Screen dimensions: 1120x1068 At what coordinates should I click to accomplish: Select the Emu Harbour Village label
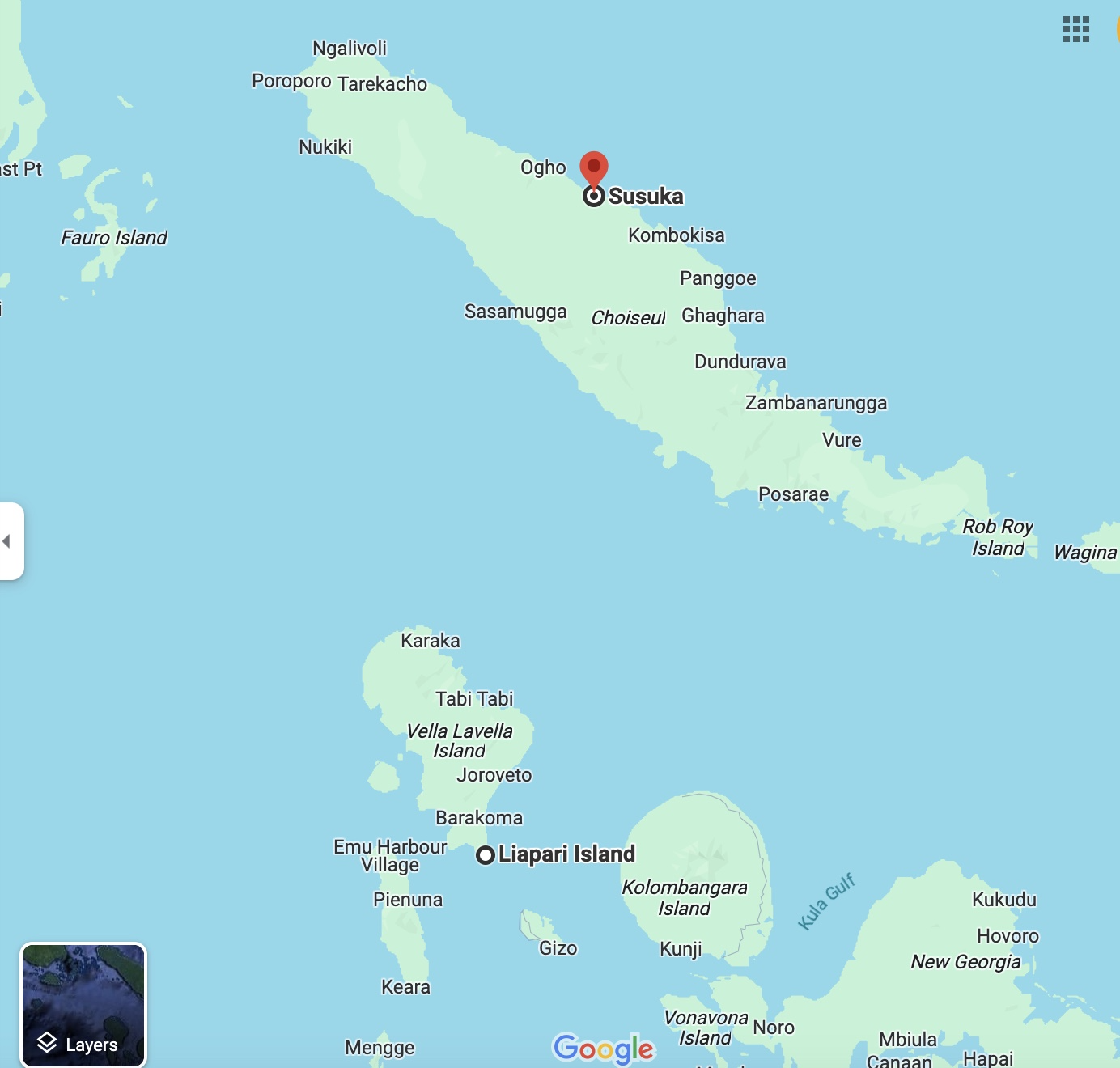coord(390,855)
